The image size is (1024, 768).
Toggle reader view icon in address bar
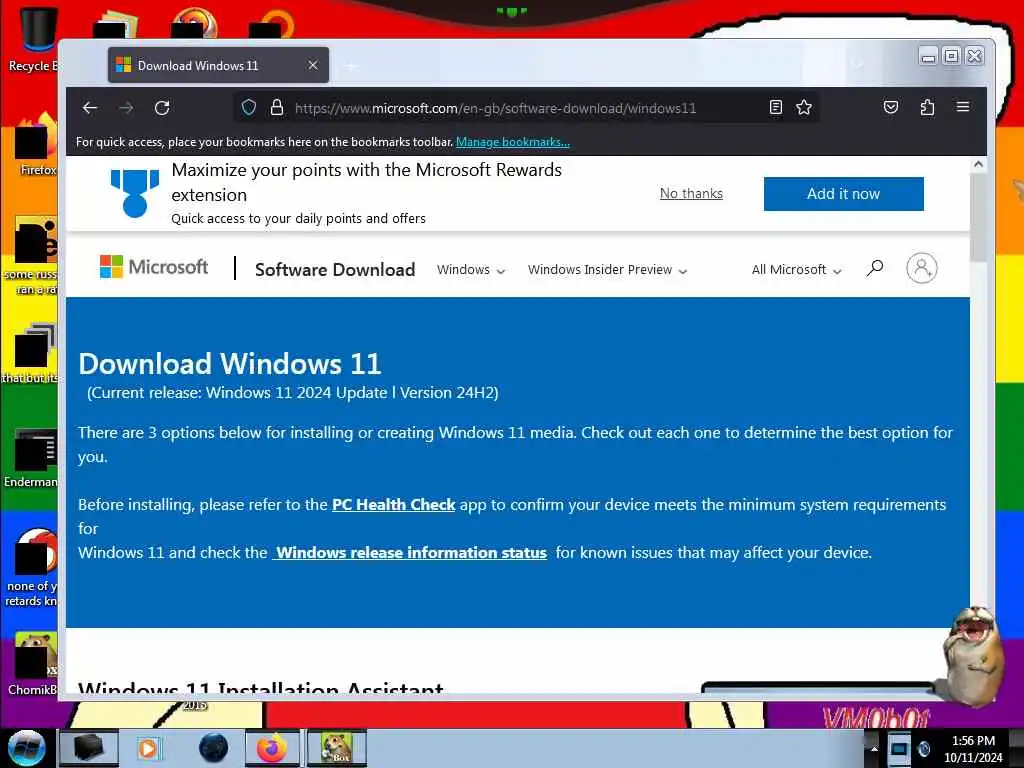coord(775,108)
